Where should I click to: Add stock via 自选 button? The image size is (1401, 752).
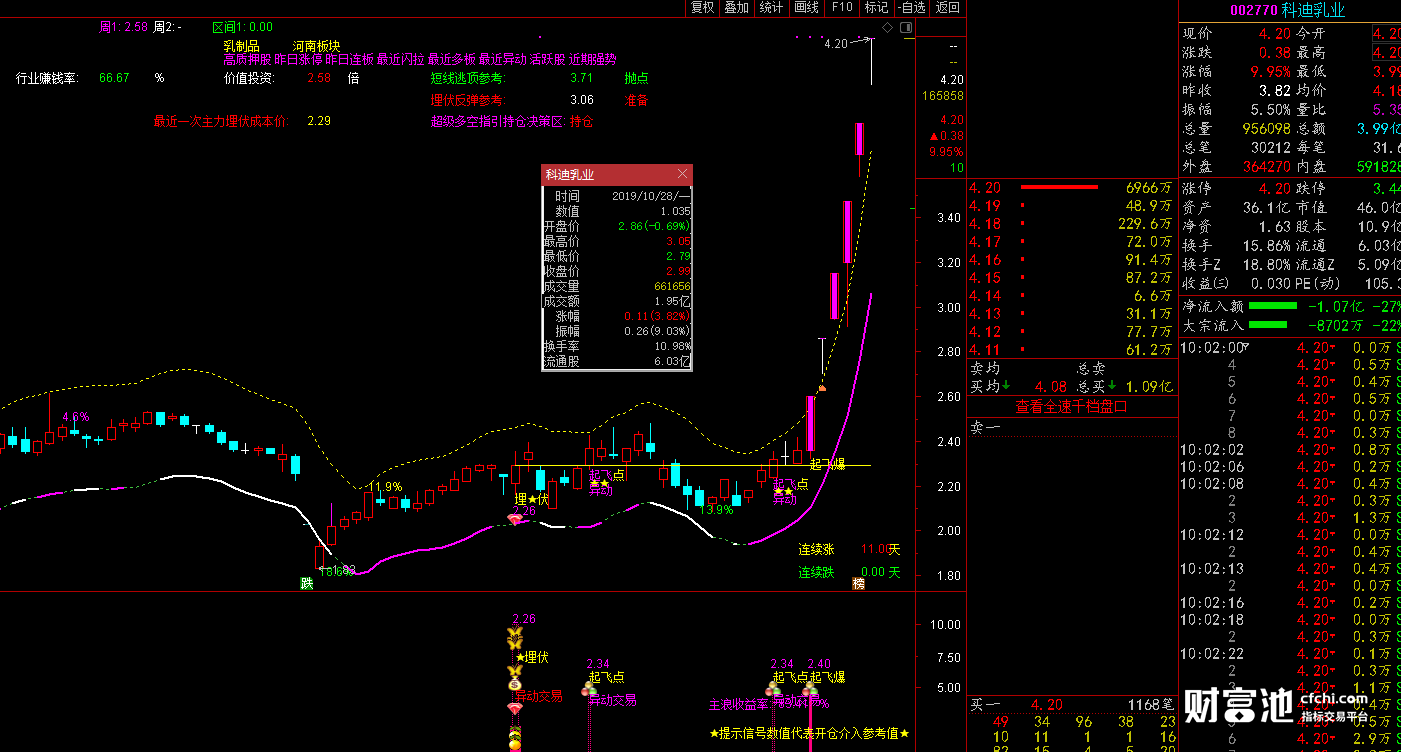coord(910,7)
